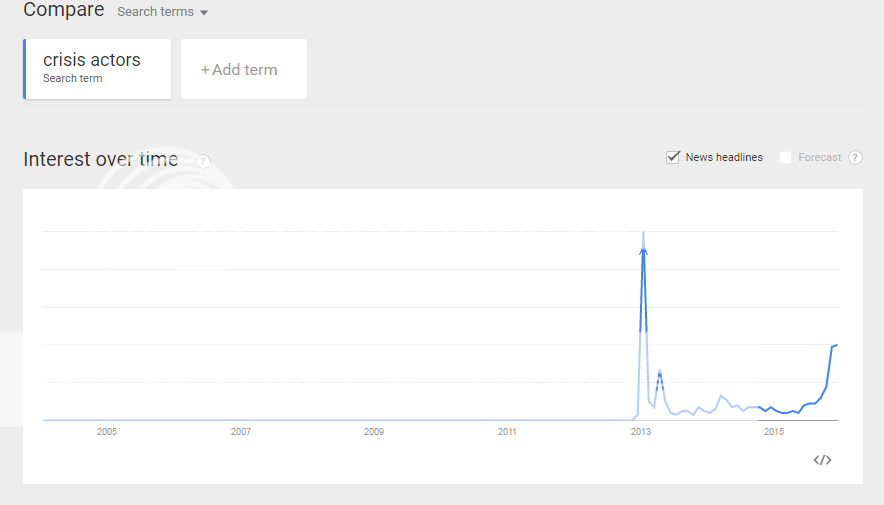Click the 2013 axis label
The width and height of the screenshot is (884, 505).
pyautogui.click(x=640, y=432)
